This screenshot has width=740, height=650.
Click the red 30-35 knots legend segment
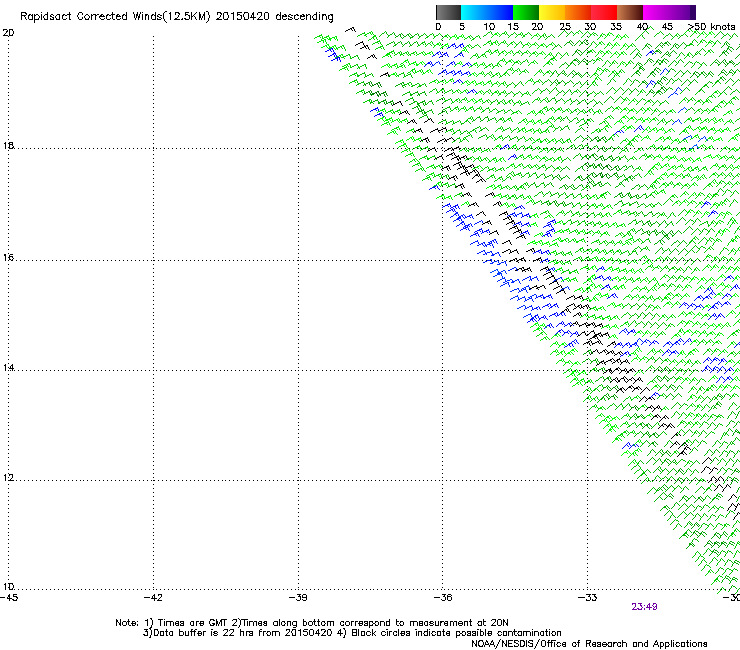pos(604,12)
